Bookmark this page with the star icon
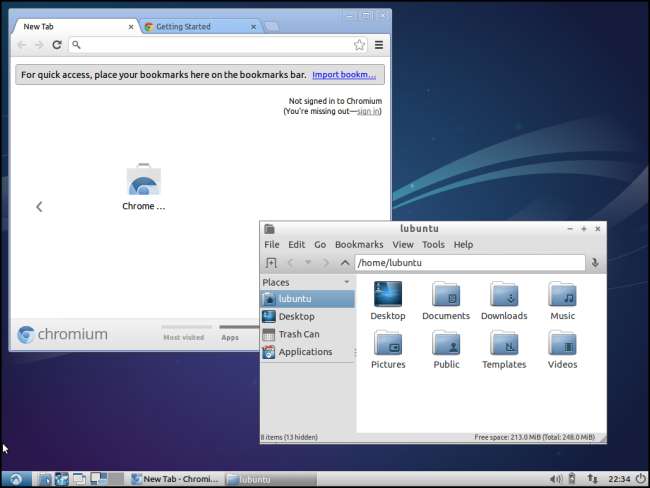Screen dimensions: 650x488 [x=359, y=45]
